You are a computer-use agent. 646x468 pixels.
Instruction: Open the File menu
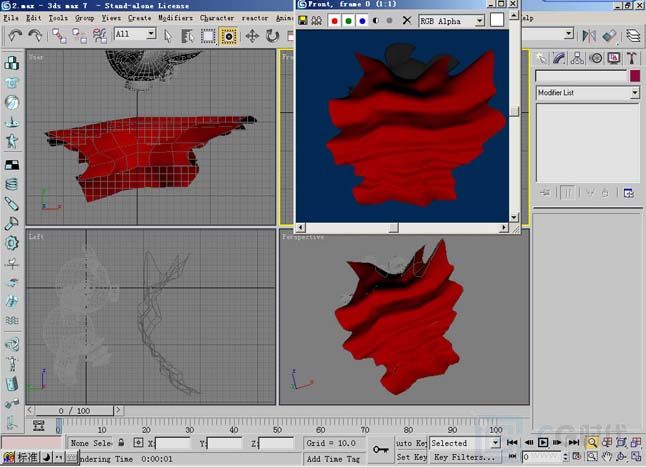click(11, 18)
